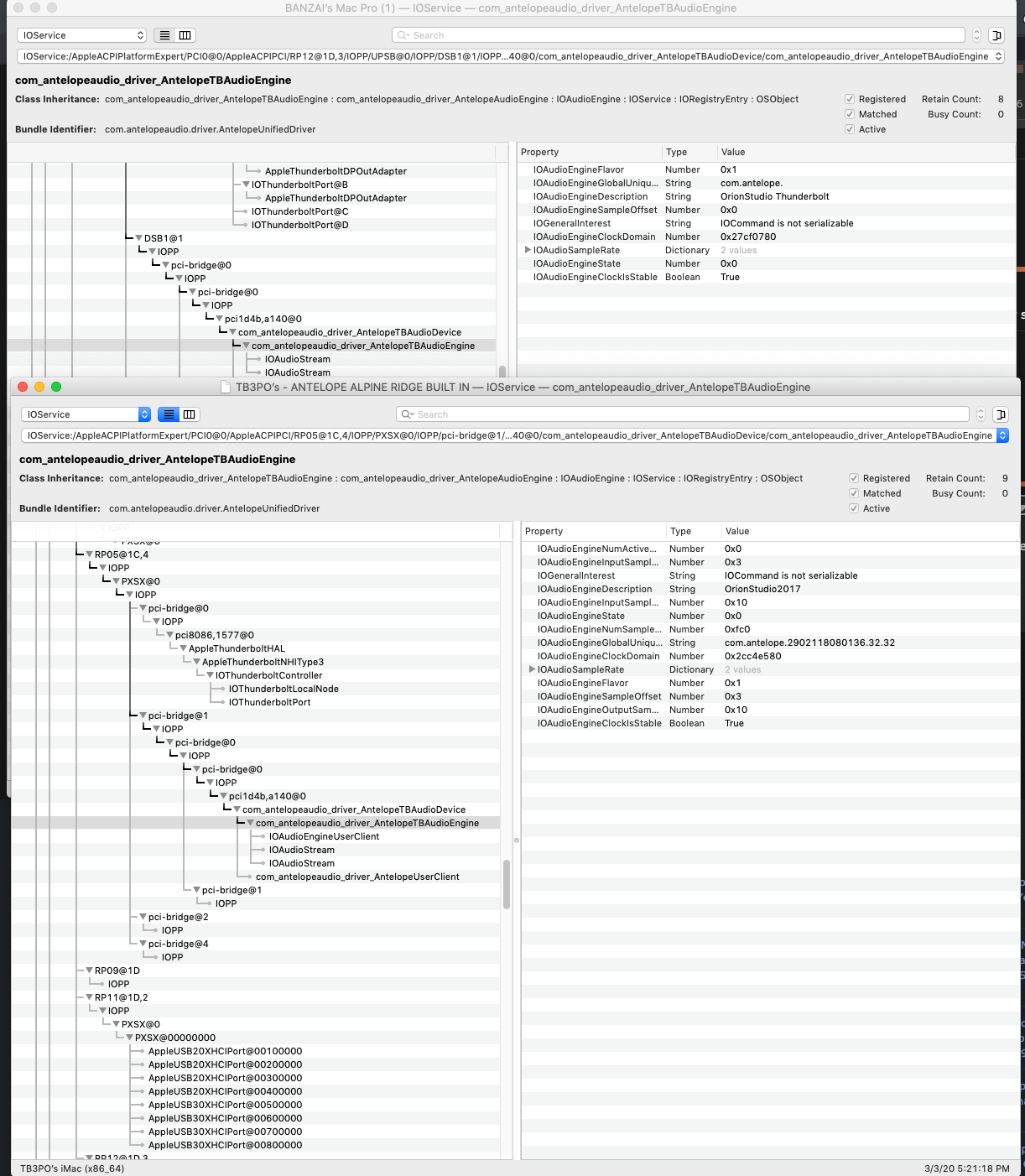Screen dimensions: 1025x1176
Task: Click search field in BANZAI's Mac Pro window
Action: point(679,35)
